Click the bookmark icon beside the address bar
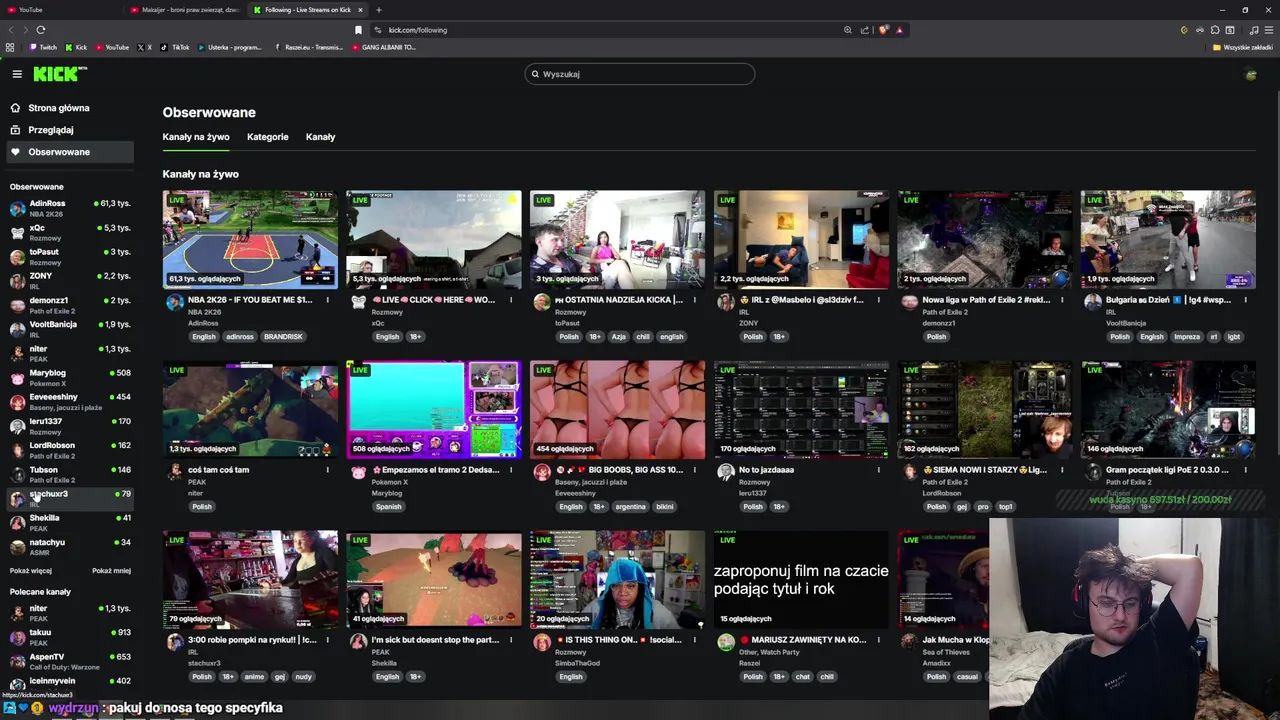 click(358, 30)
